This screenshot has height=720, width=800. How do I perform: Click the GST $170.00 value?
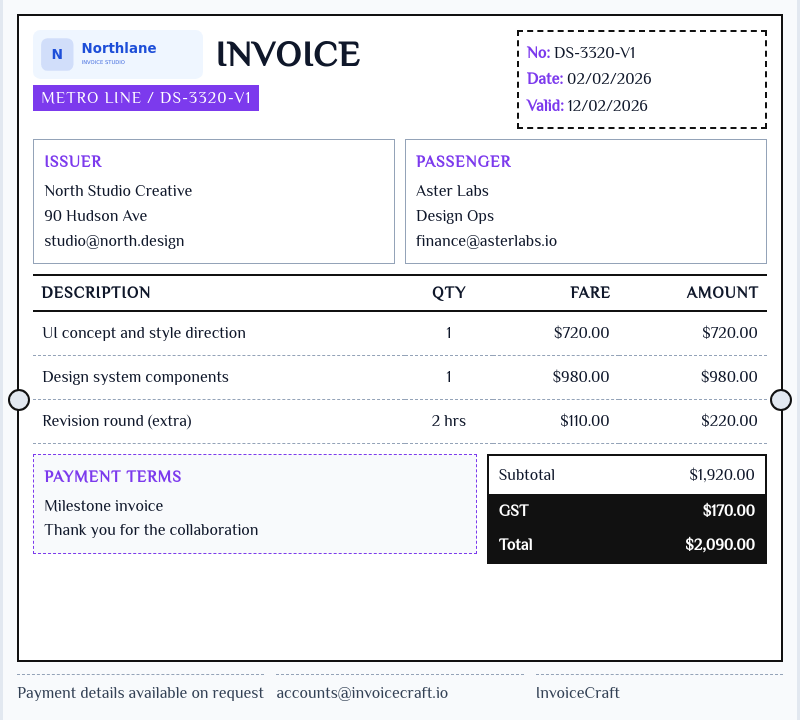[x=729, y=510]
